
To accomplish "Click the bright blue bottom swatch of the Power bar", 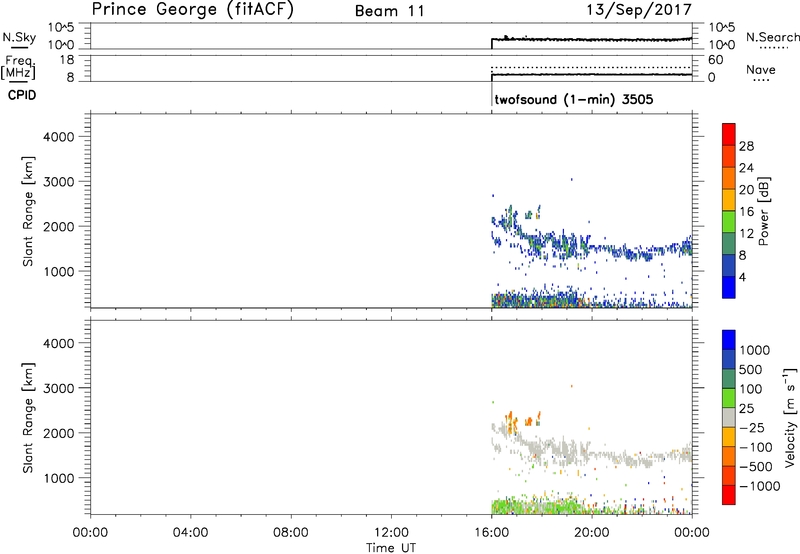I will click(x=729, y=287).
